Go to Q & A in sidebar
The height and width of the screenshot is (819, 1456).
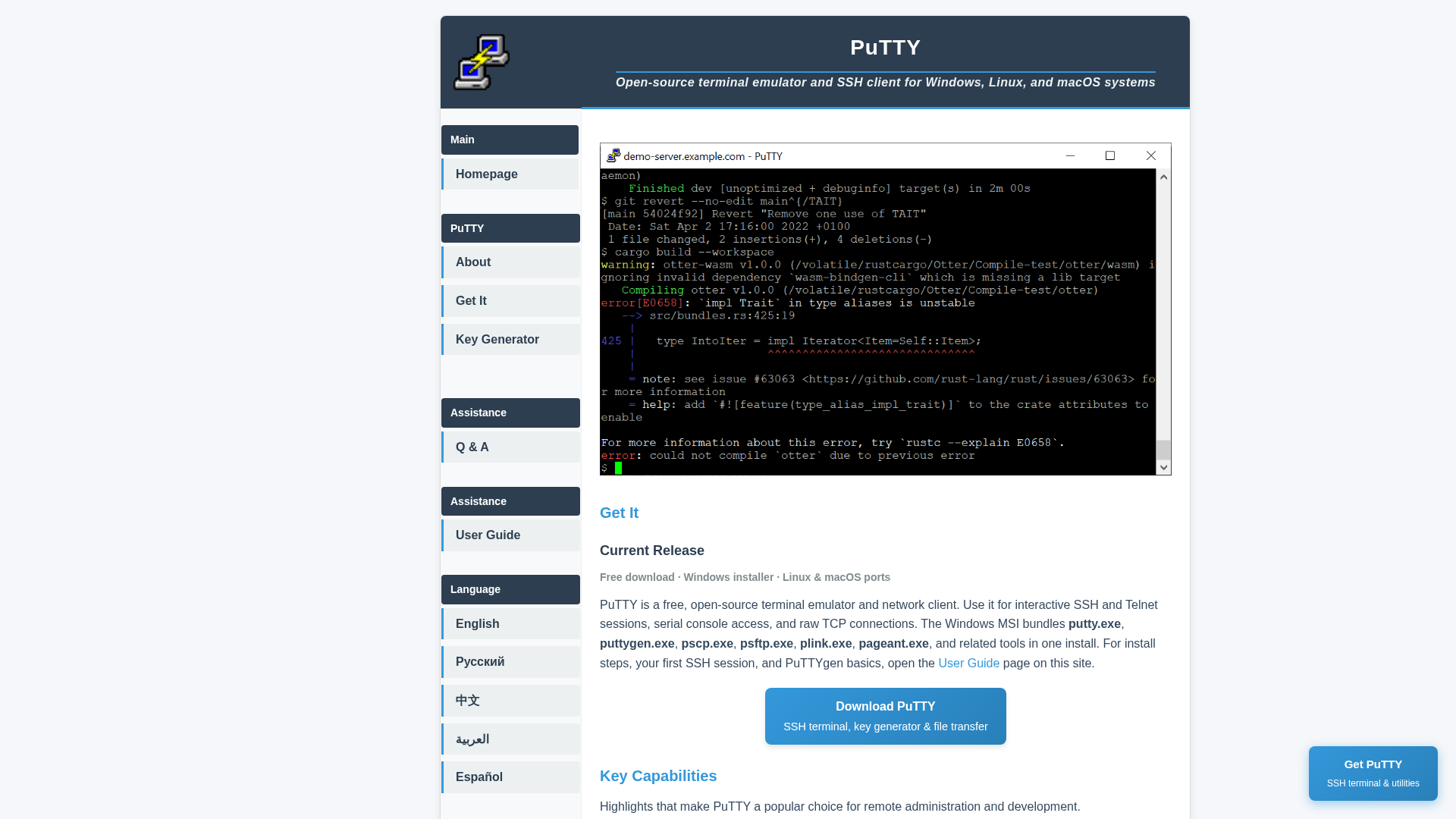tap(510, 447)
